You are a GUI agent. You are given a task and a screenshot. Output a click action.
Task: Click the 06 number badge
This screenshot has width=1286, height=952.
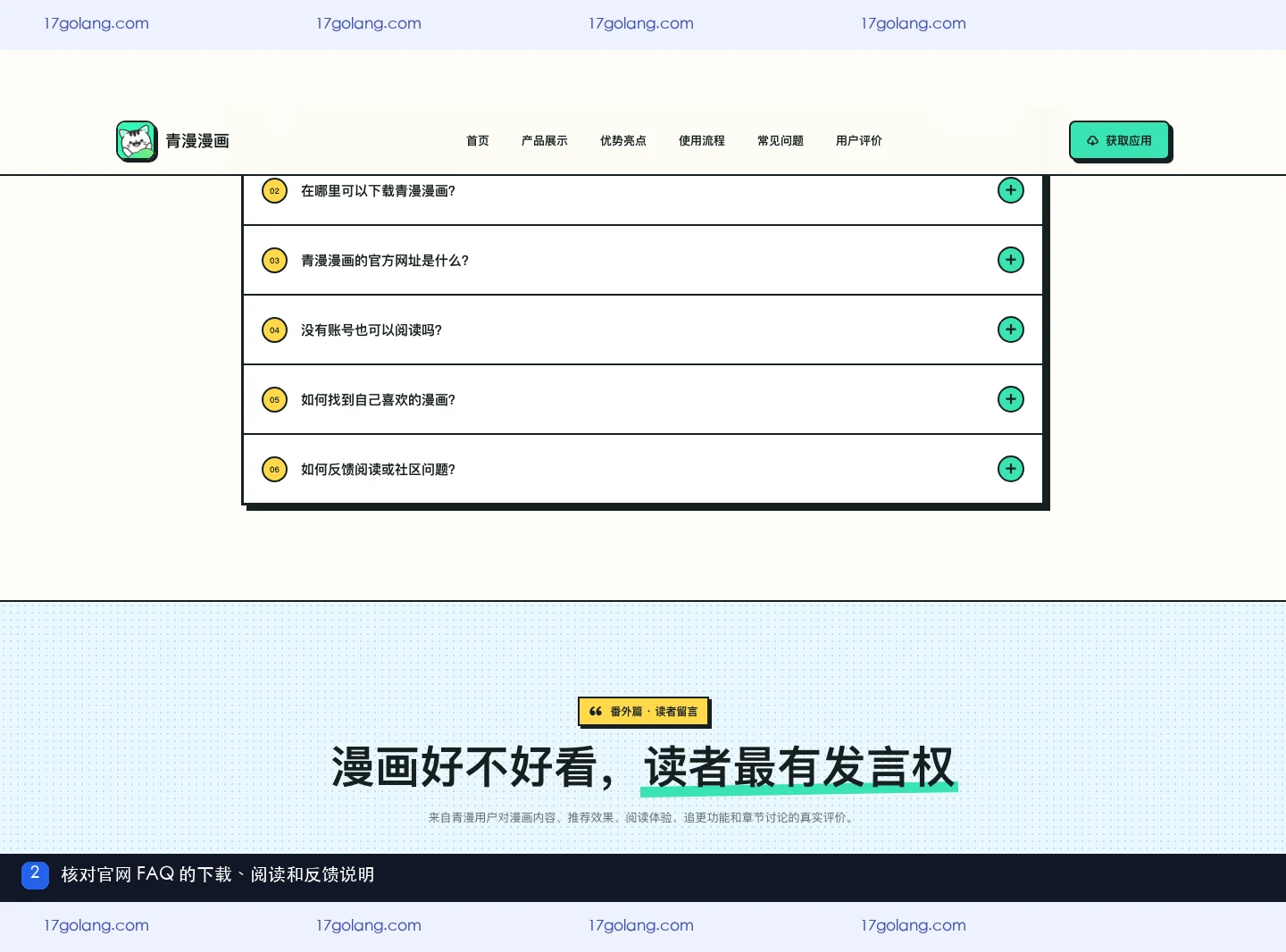(x=274, y=469)
